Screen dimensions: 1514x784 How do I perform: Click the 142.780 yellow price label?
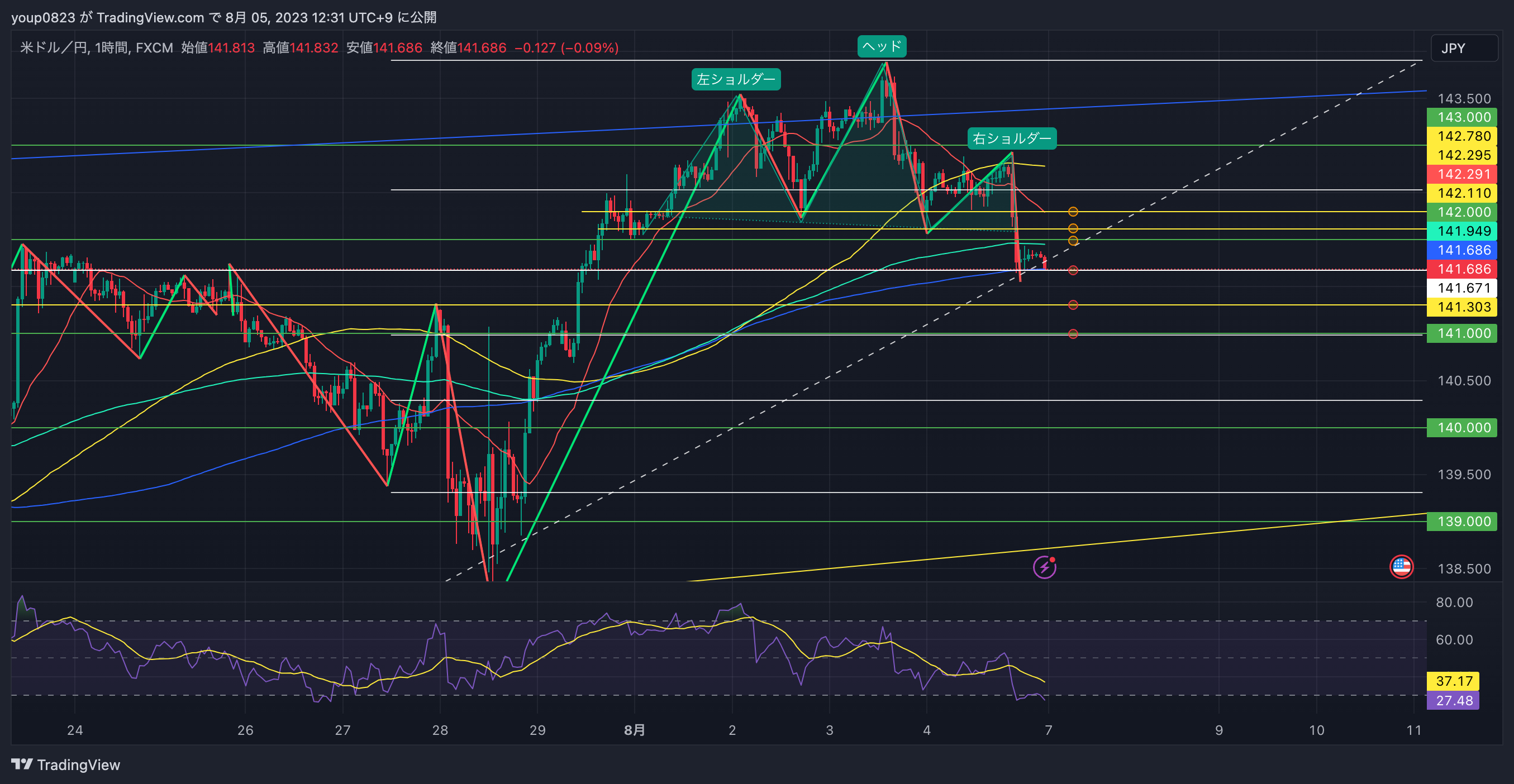1461,136
